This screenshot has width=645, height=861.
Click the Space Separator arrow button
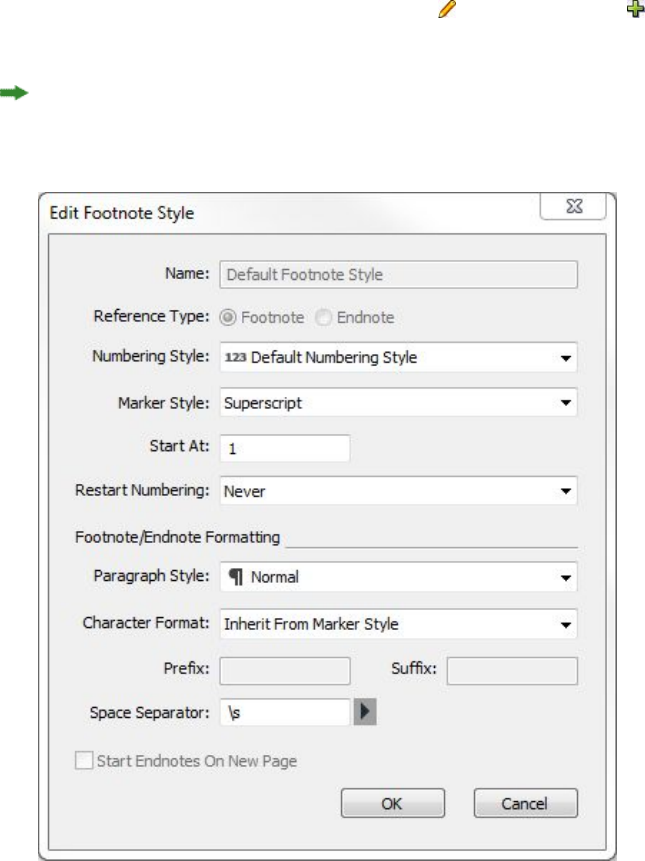click(x=365, y=712)
